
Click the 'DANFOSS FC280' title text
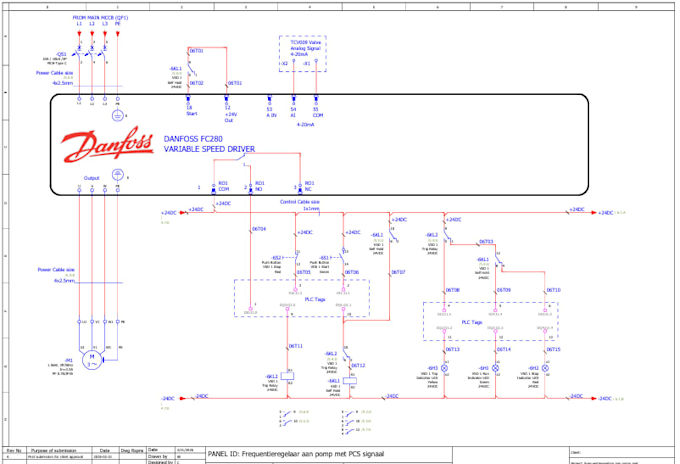point(193,139)
